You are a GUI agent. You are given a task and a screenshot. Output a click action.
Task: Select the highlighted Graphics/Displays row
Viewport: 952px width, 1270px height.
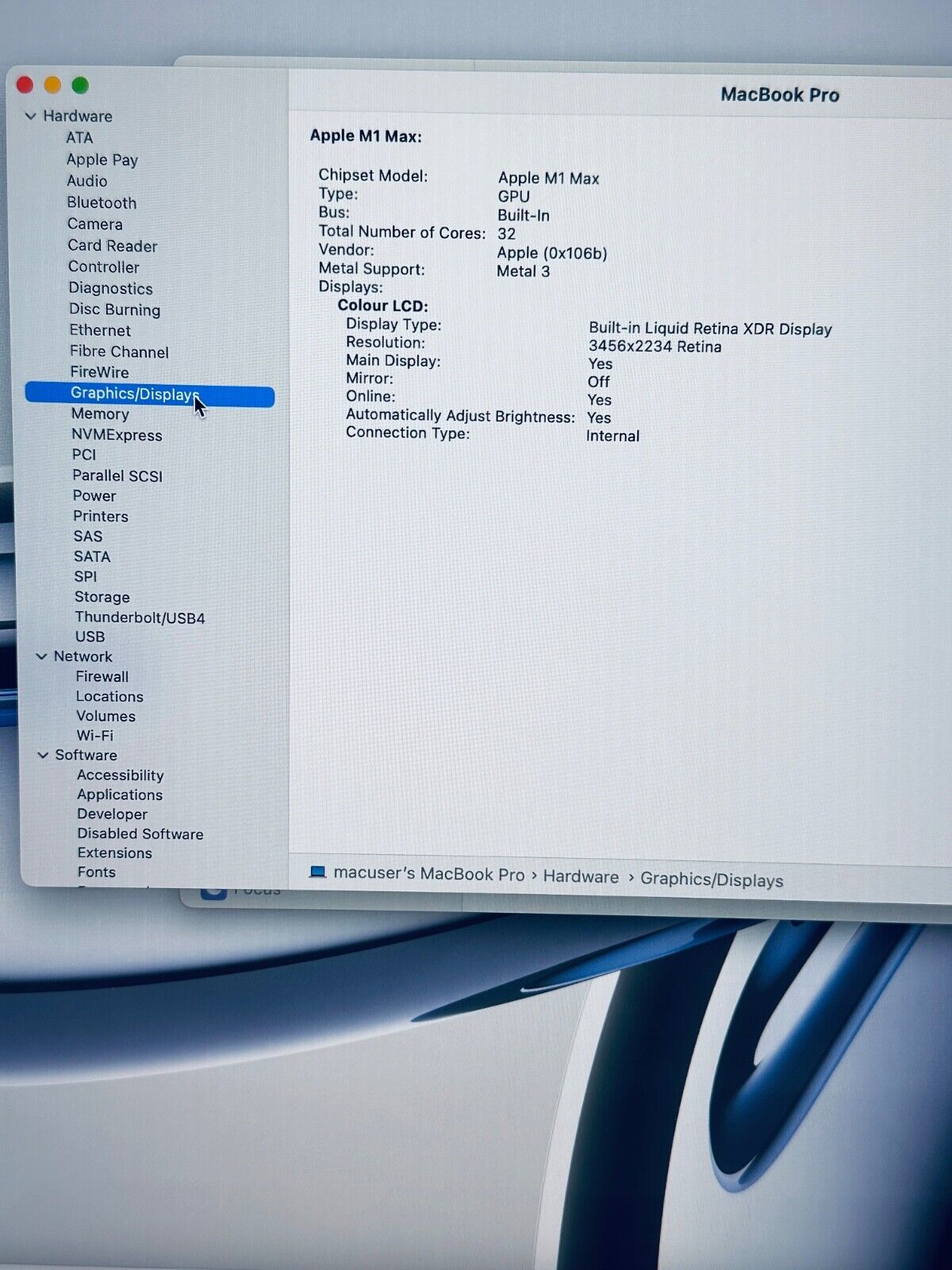point(150,394)
